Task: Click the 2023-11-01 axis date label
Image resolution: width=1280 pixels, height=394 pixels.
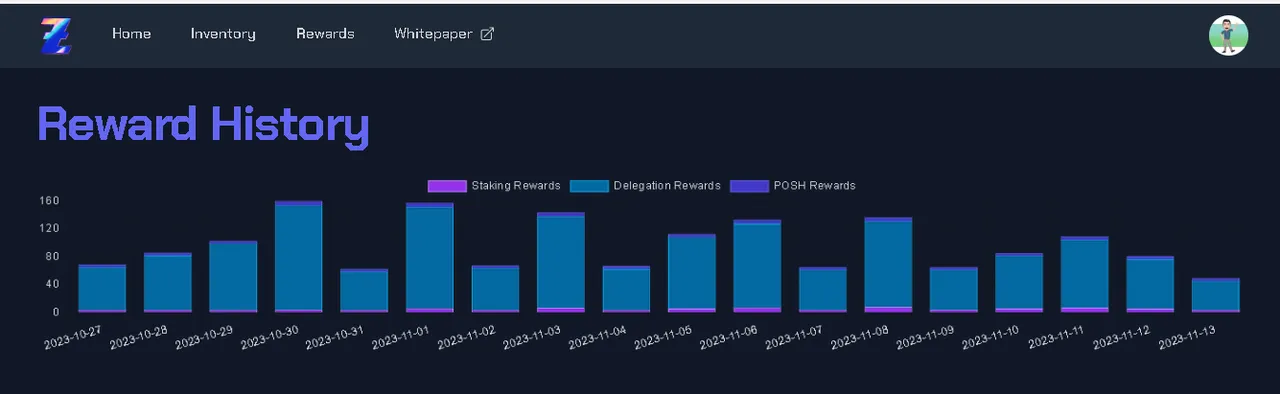Action: pyautogui.click(x=400, y=337)
